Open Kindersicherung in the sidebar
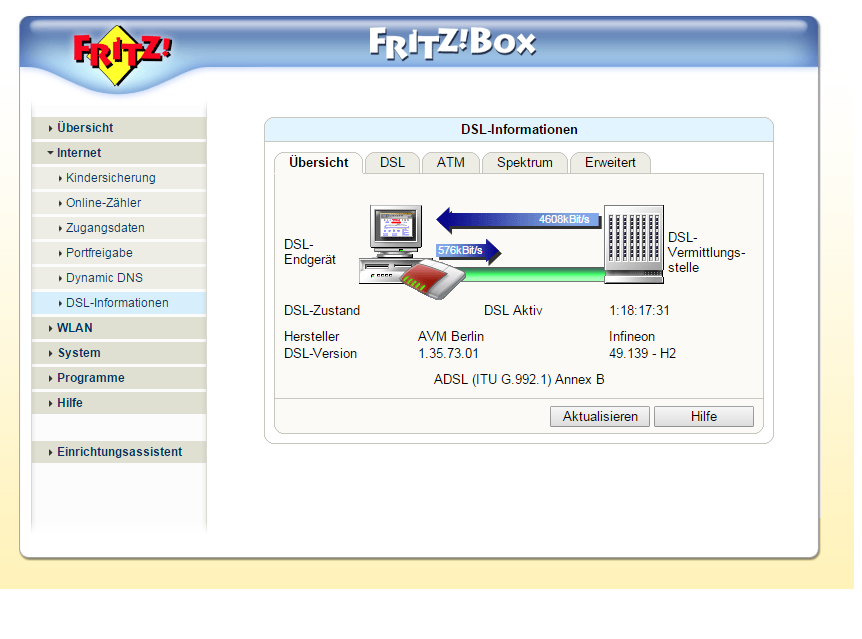The width and height of the screenshot is (862, 639). [x=119, y=178]
